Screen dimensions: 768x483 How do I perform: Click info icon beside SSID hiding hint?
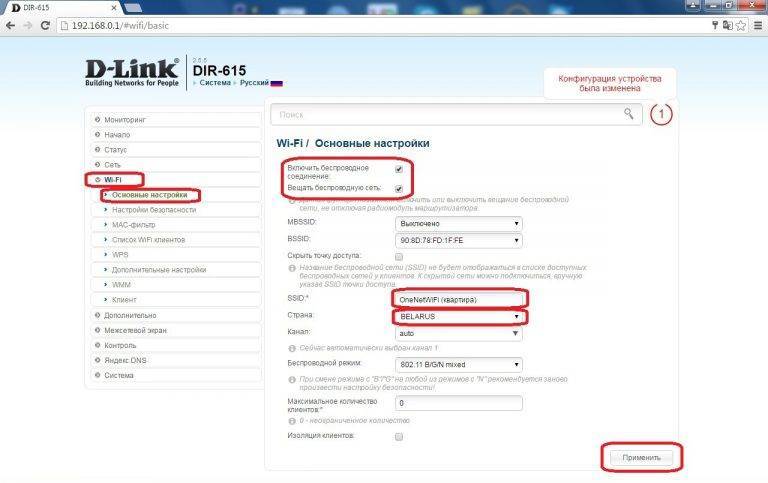[x=292, y=268]
